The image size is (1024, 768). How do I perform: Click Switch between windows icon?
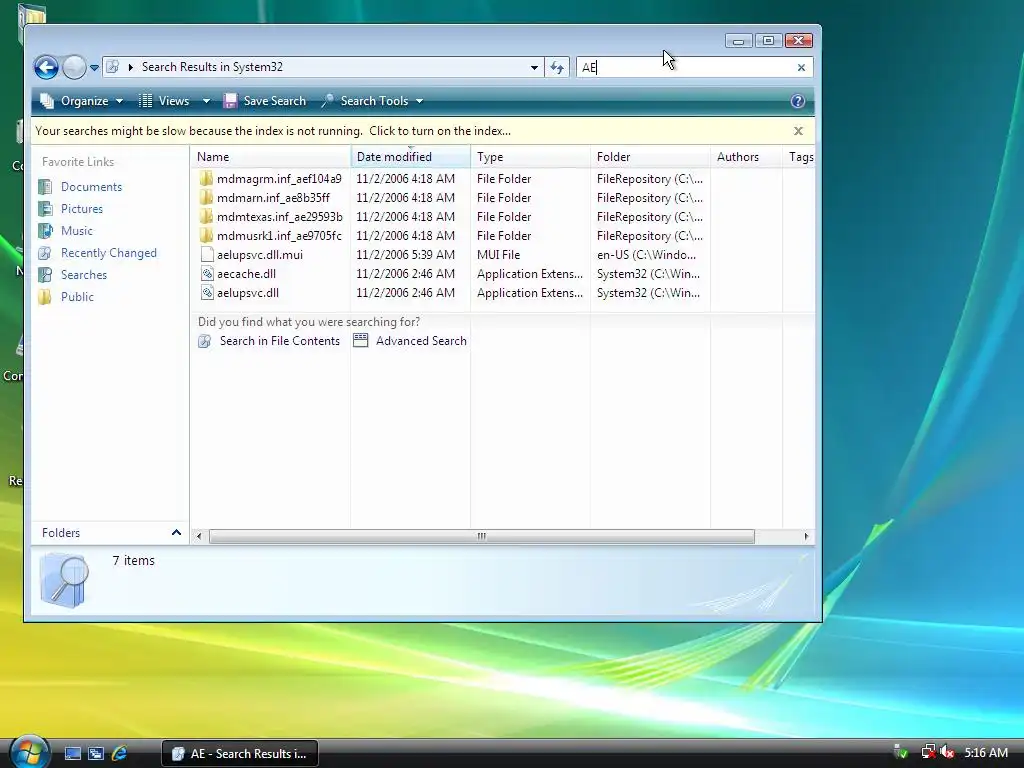tap(96, 754)
